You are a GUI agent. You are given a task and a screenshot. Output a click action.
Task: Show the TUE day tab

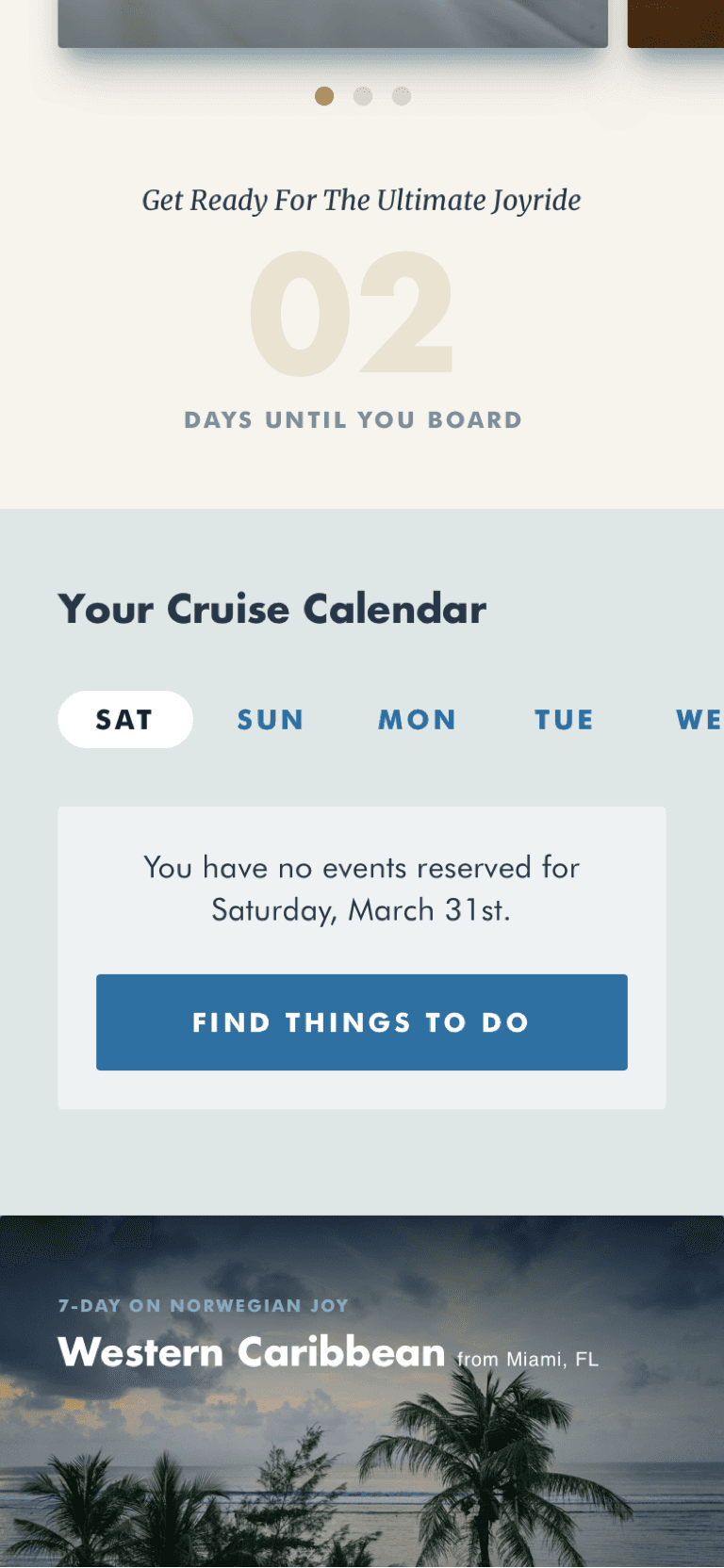point(565,720)
